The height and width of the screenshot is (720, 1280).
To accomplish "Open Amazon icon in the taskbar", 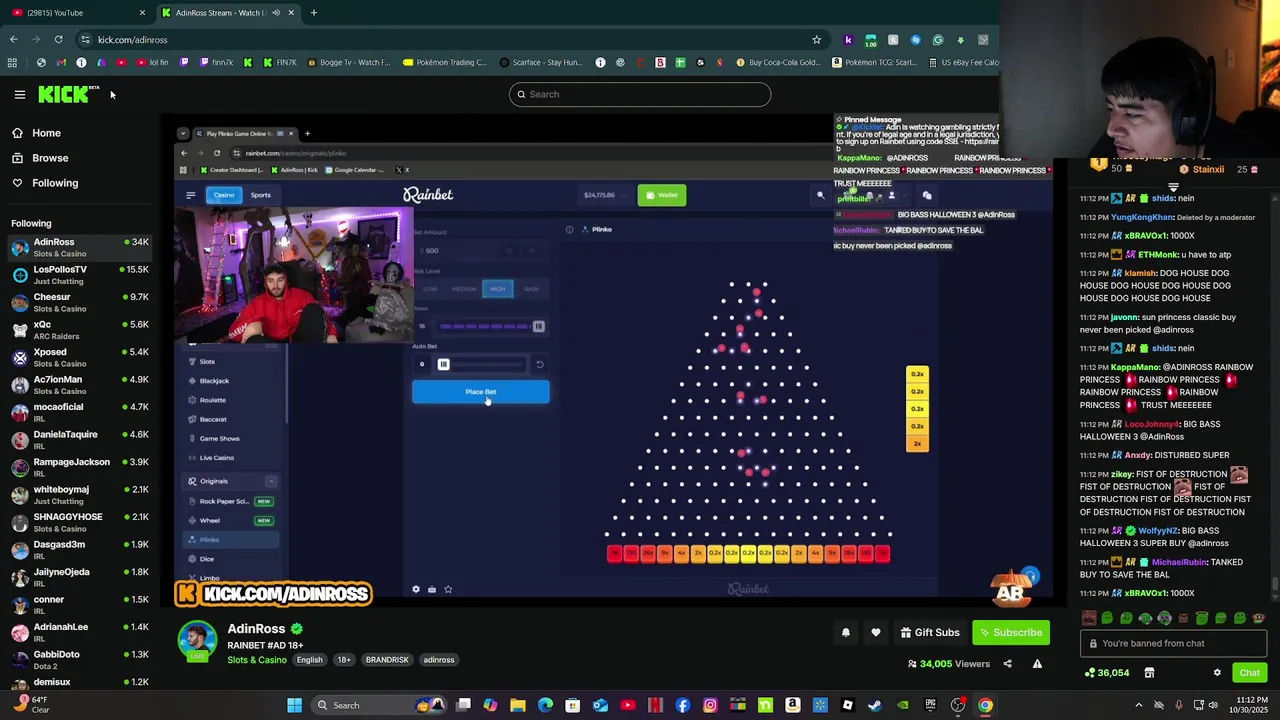I will click(793, 705).
